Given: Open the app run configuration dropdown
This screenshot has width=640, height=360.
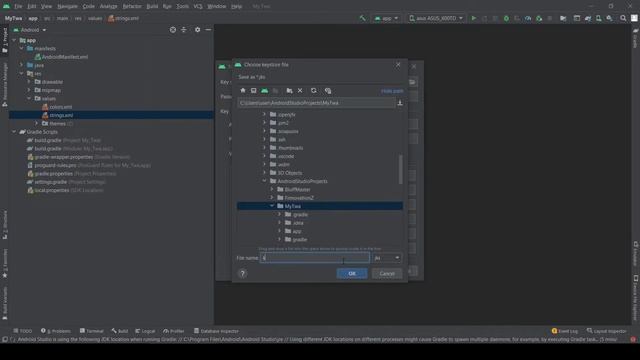Looking at the screenshot, I should (x=386, y=18).
